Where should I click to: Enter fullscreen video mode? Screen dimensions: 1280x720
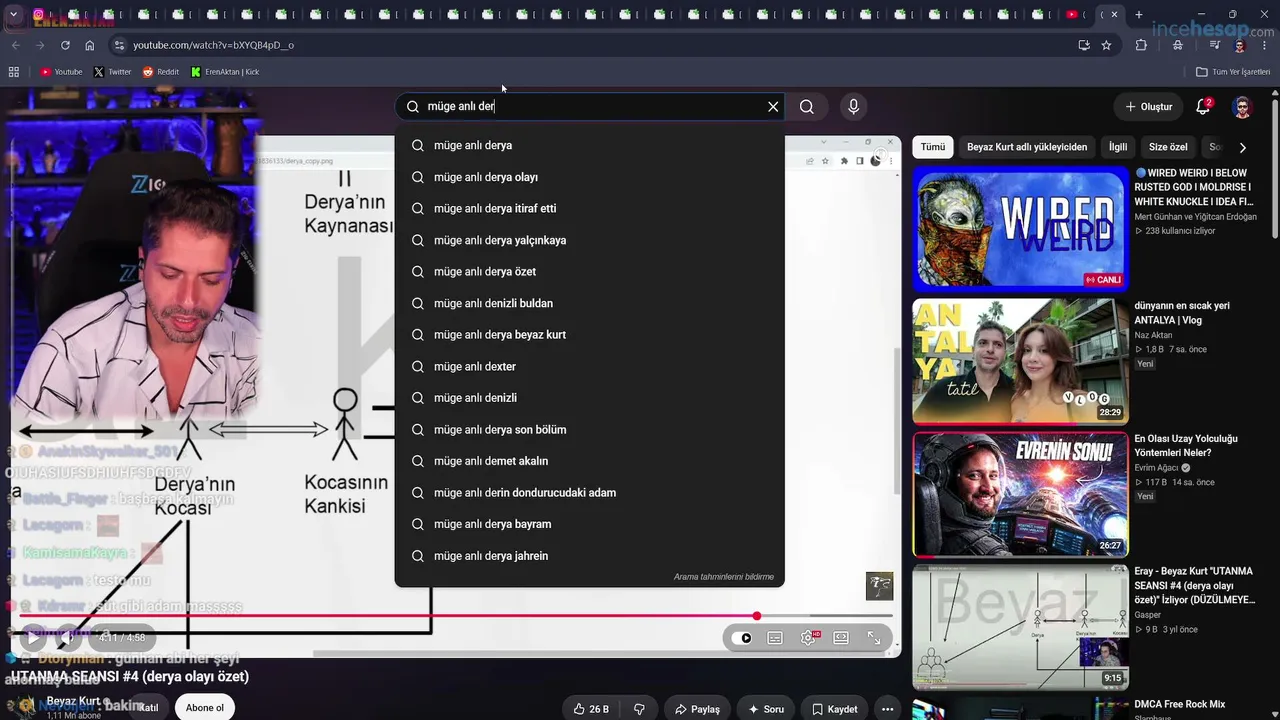point(874,638)
